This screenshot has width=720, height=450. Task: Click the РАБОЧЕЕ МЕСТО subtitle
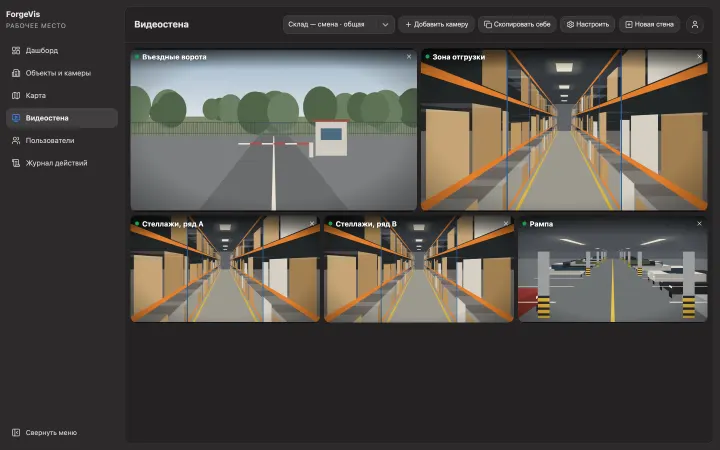pyautogui.click(x=36, y=26)
